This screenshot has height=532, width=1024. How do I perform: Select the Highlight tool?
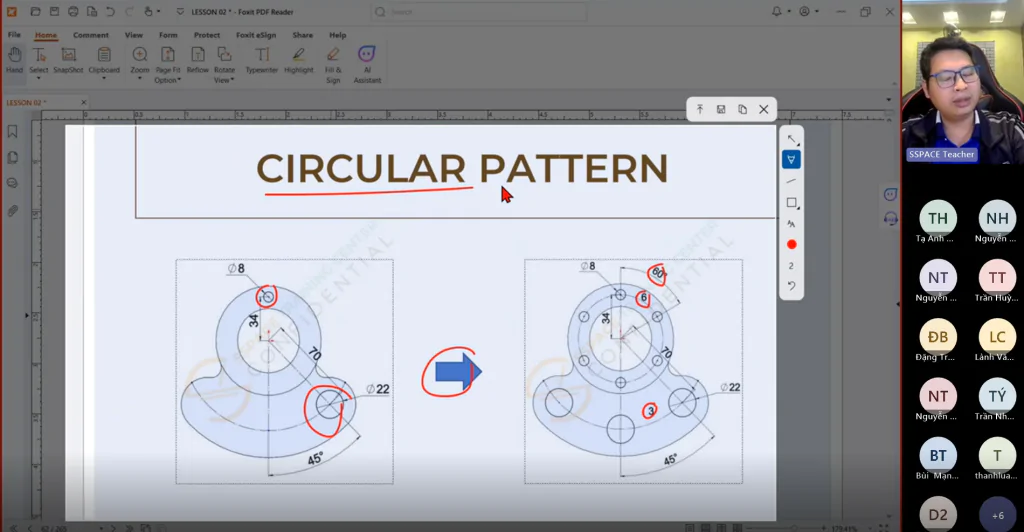tap(298, 61)
